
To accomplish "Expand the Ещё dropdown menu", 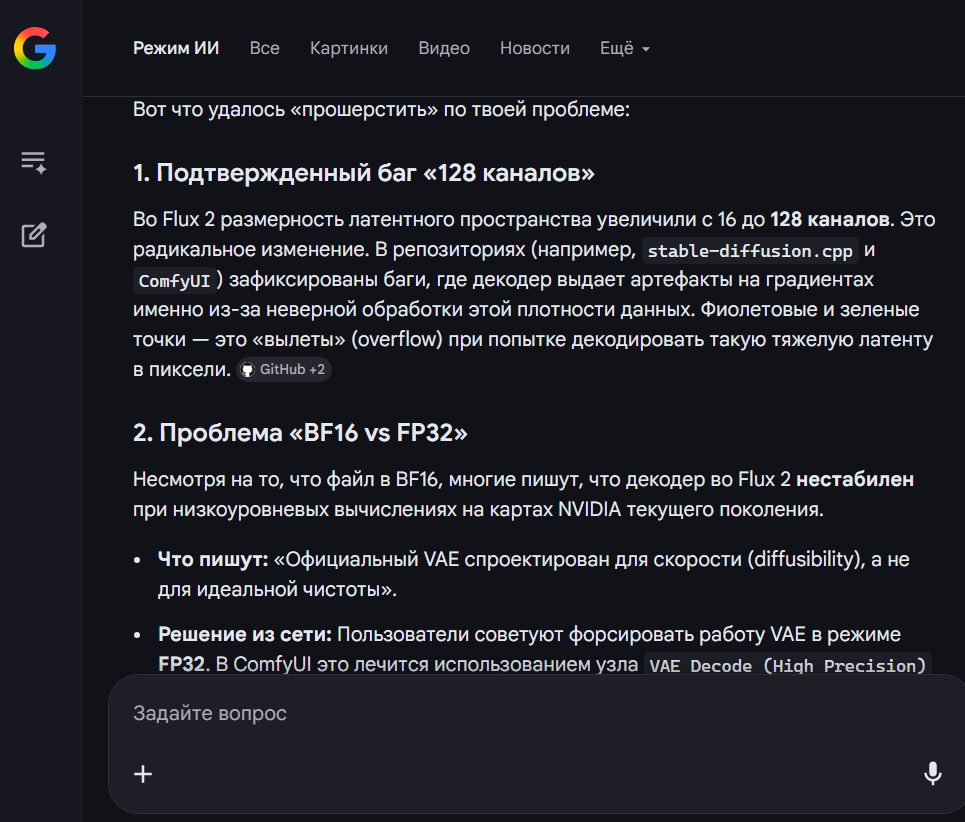I will (625, 48).
